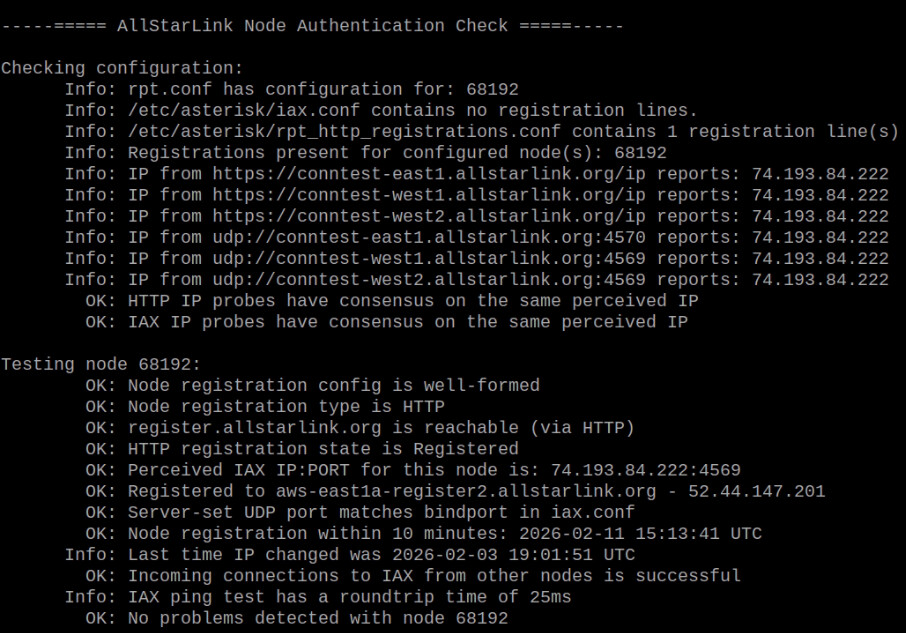Click the "Testing node 68192" line
906x633 pixels.
(x=100, y=364)
